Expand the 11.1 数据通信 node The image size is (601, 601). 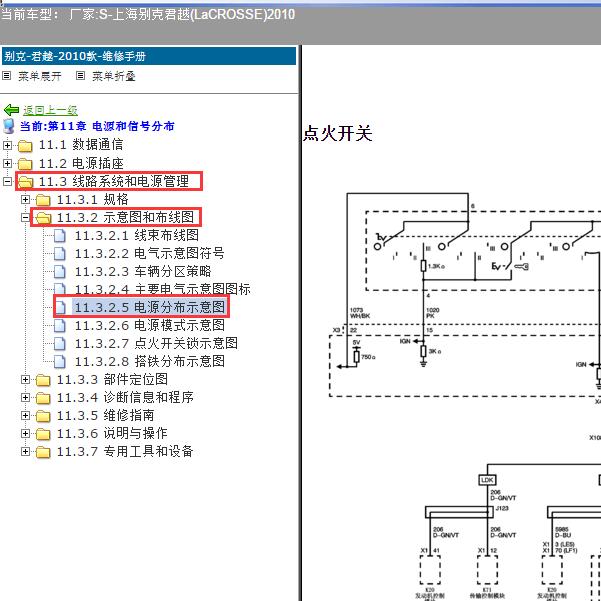coord(7,145)
